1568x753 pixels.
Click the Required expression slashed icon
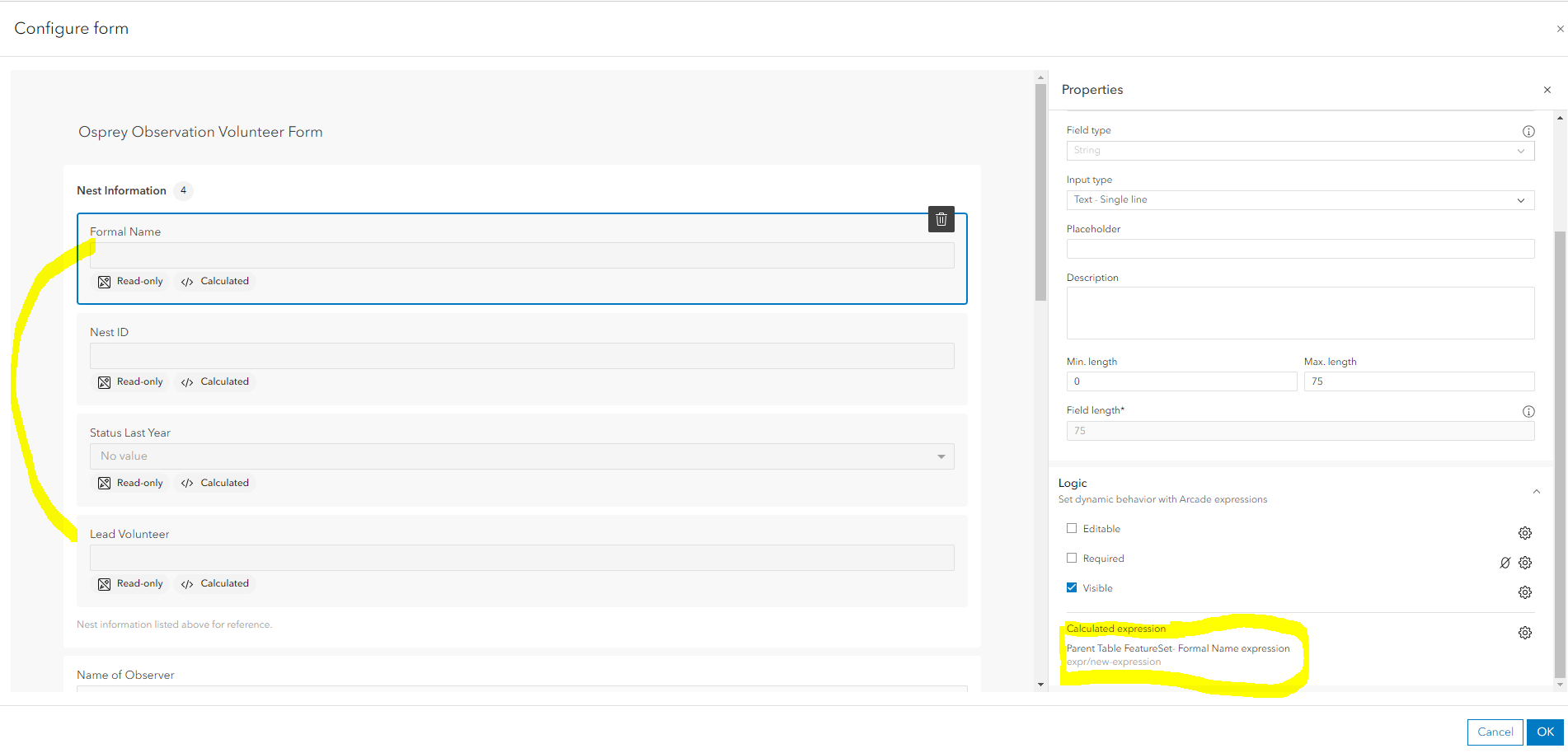(1505, 563)
